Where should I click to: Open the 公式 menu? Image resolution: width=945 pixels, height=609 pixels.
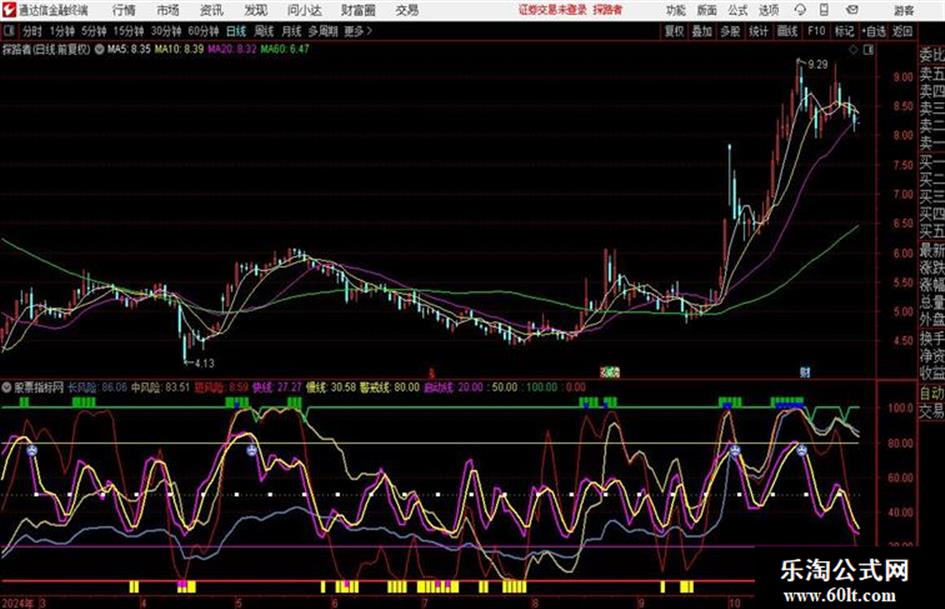738,10
